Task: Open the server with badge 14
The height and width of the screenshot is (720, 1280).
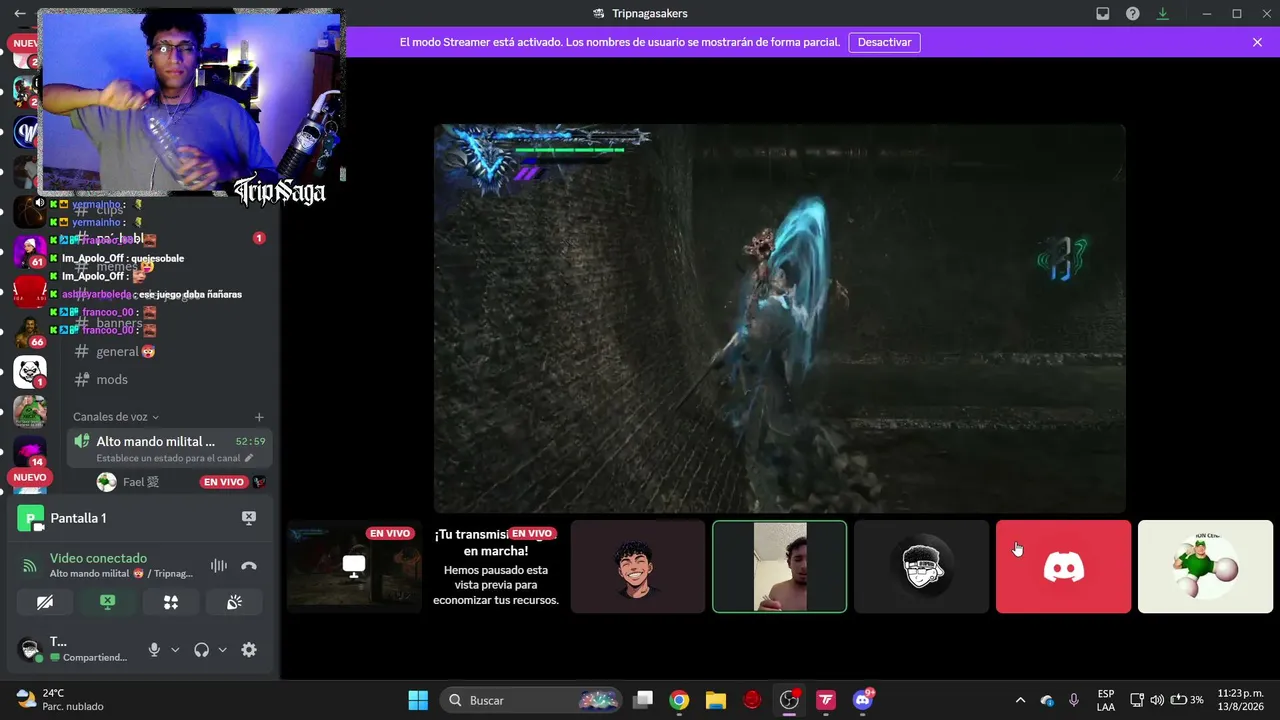Action: point(30,450)
